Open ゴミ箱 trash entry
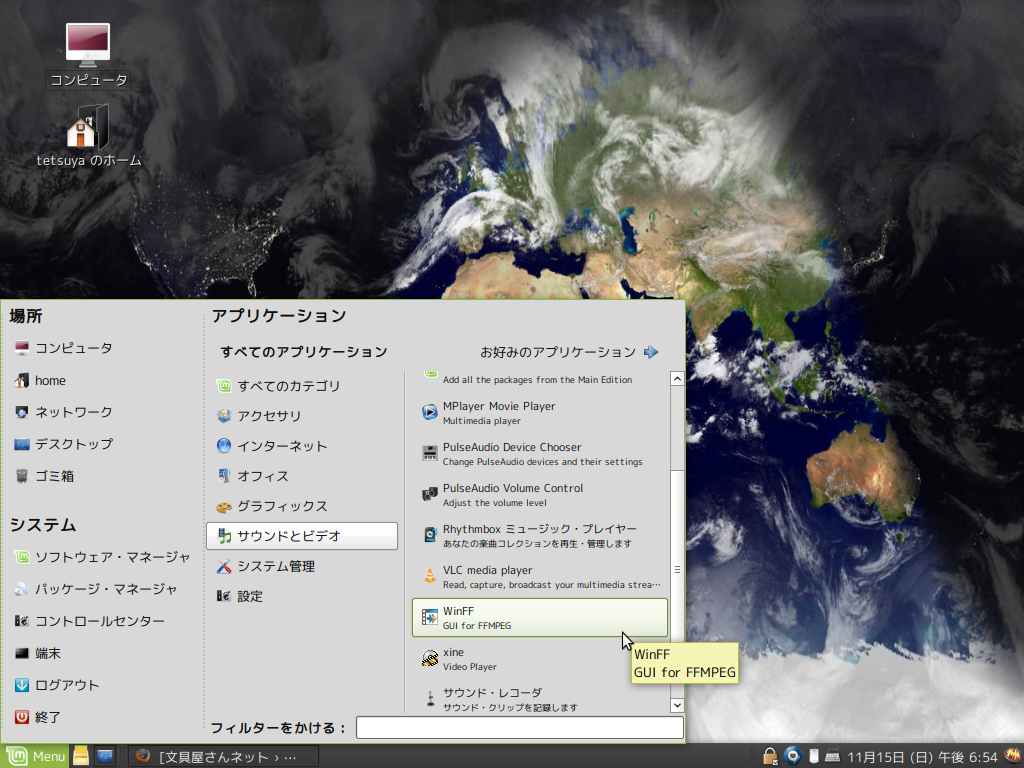Screen dimensions: 1024x768 [44, 476]
